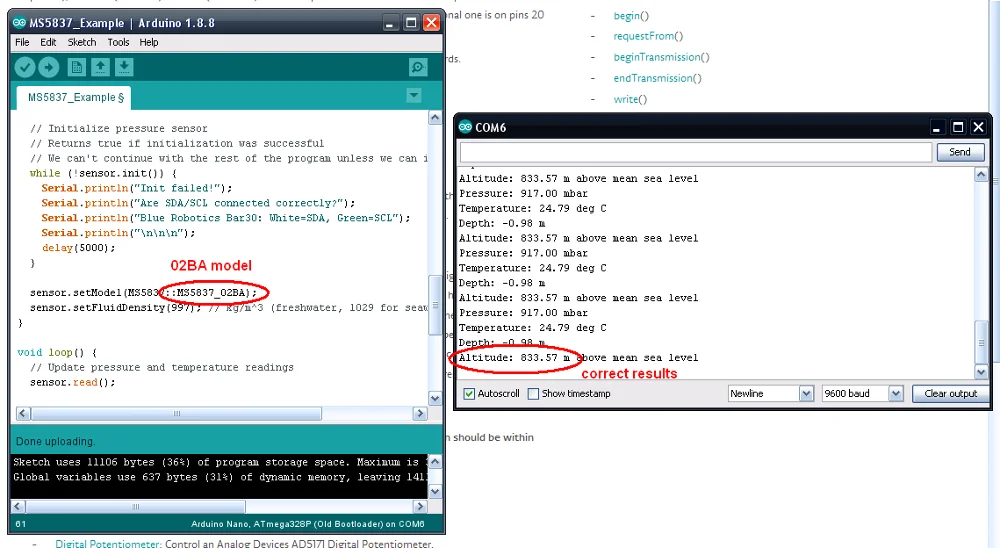The image size is (1000, 548).
Task: Click the Open sketch up-arrow icon
Action: [x=100, y=67]
